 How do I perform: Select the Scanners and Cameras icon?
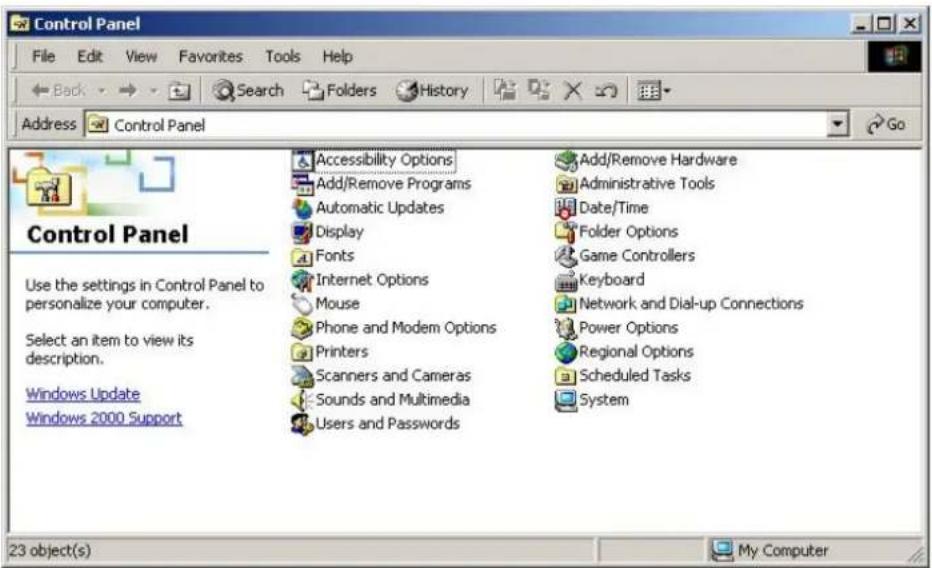[303, 376]
